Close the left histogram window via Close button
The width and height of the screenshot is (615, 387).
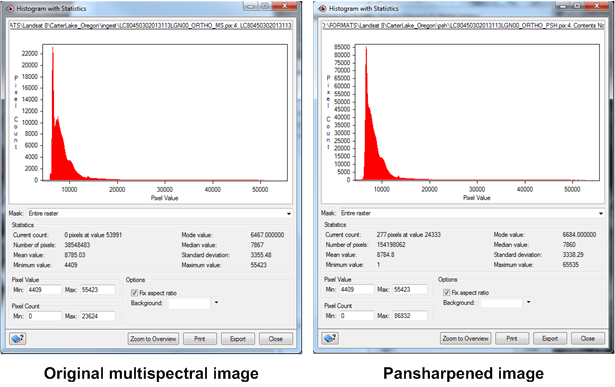[276, 339]
